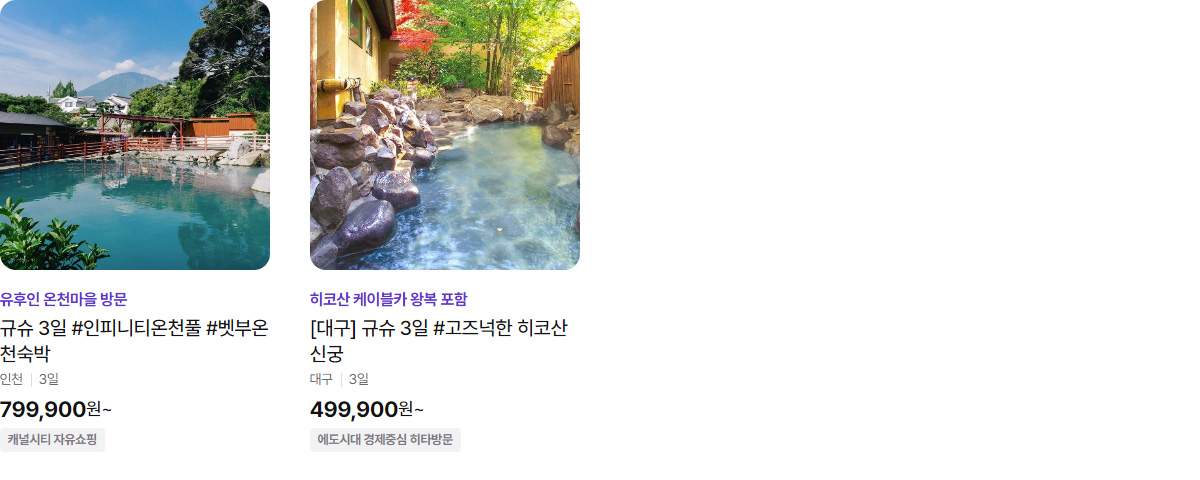Click the 대구 departure label under second card
Image resolution: width=1200 pixels, height=480 pixels.
point(321,379)
